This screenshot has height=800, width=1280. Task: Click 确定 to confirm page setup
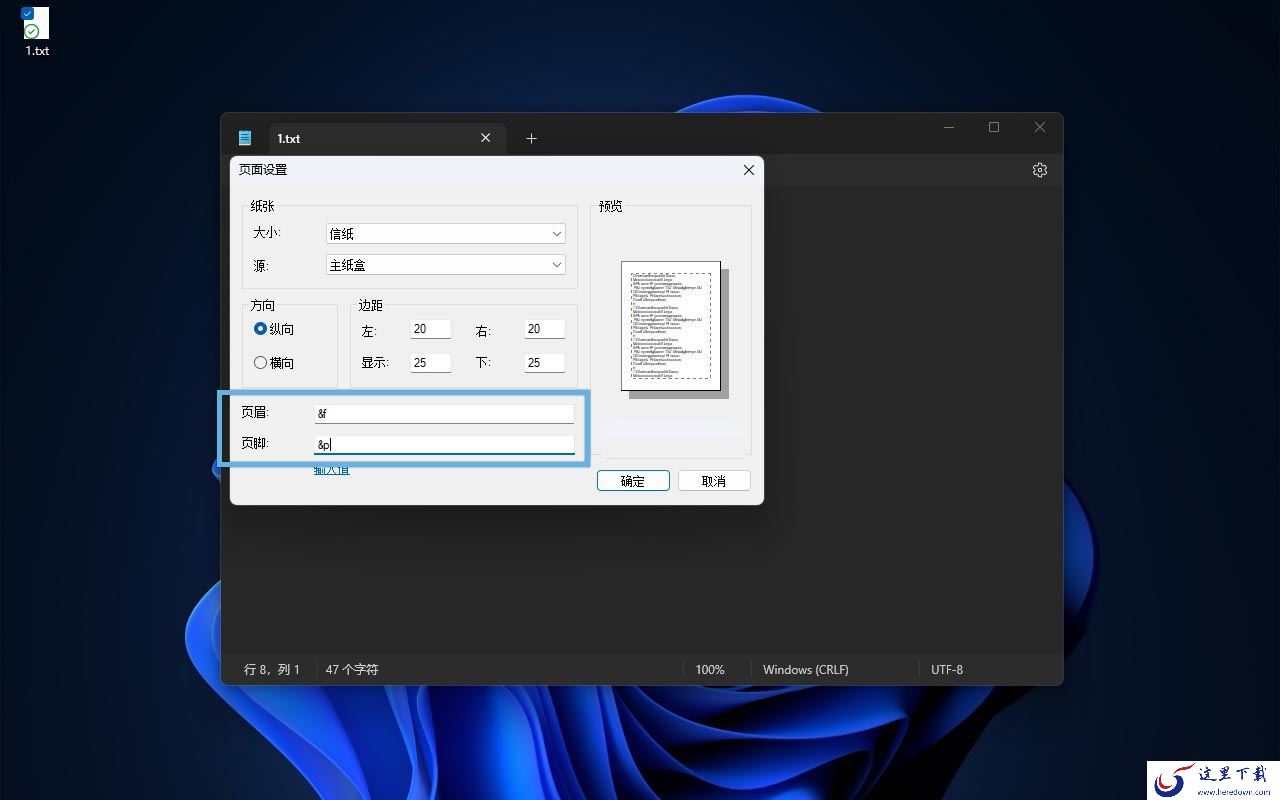633,481
